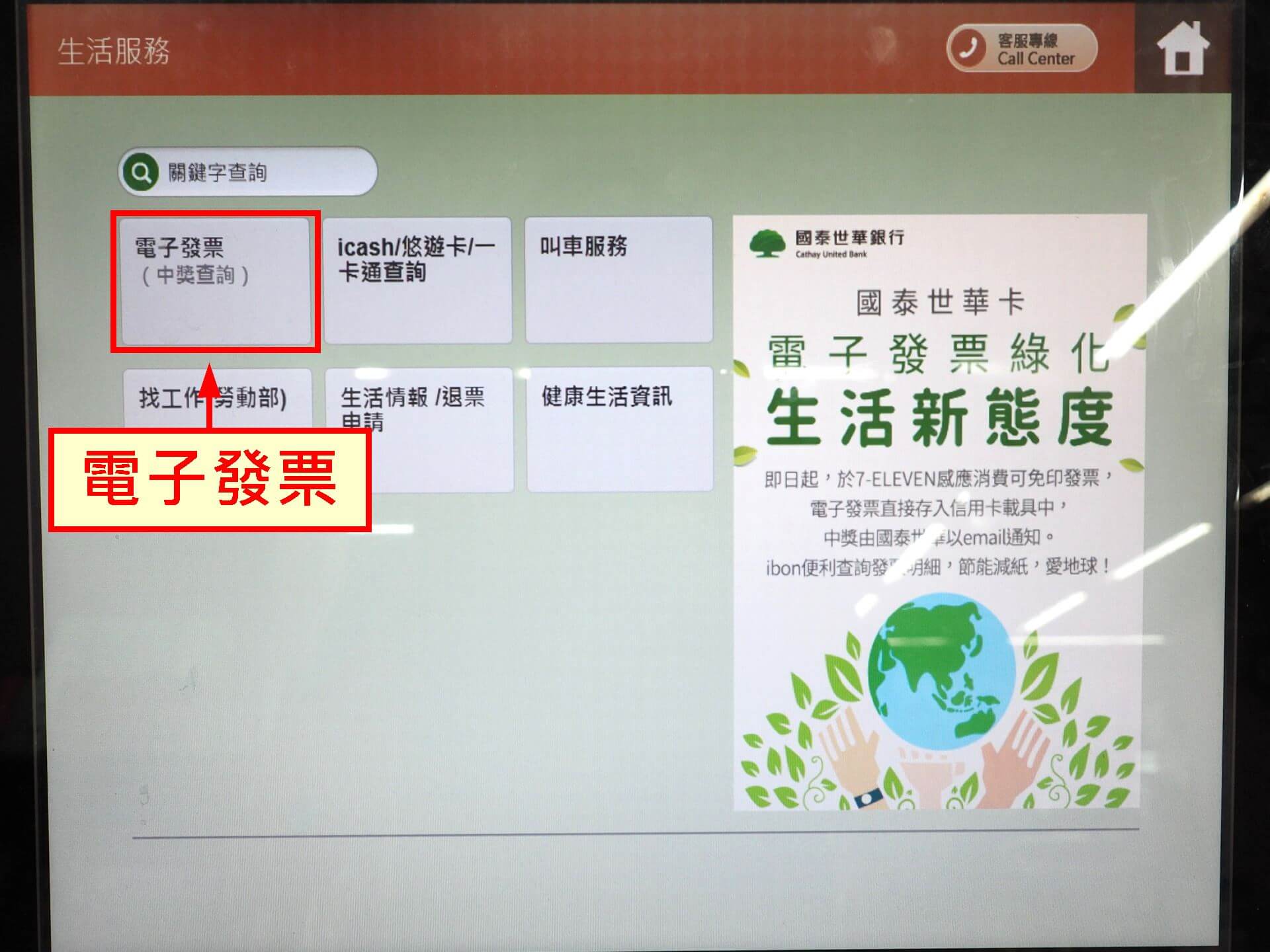The image size is (1270, 952).
Task: Open the 叫車服務 taxi service tile
Action: coord(618,281)
